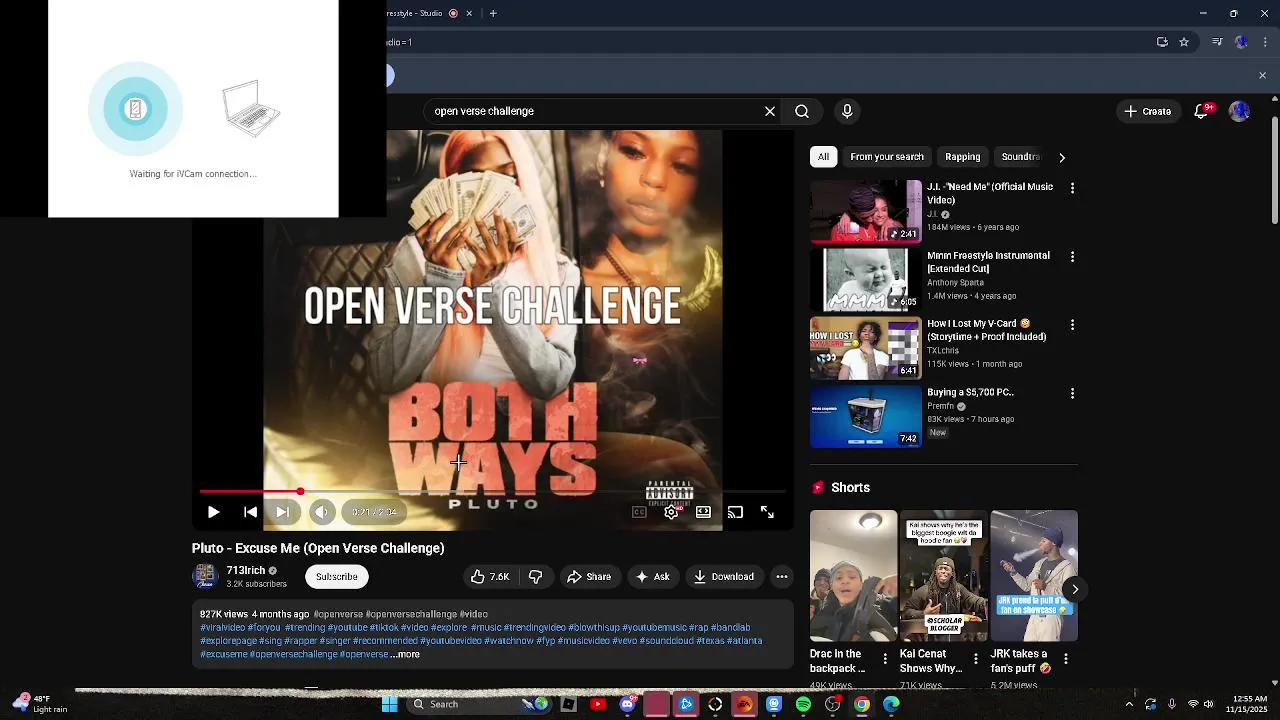Open the player settings gear
Viewport: 1280px width, 720px height.
671,512
